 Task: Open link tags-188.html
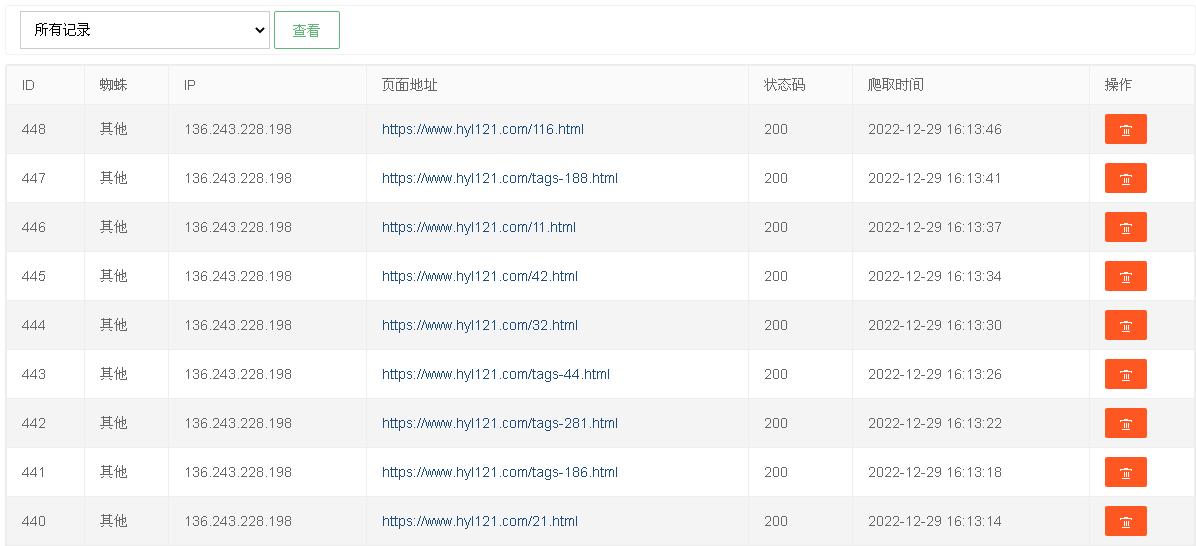click(x=500, y=178)
